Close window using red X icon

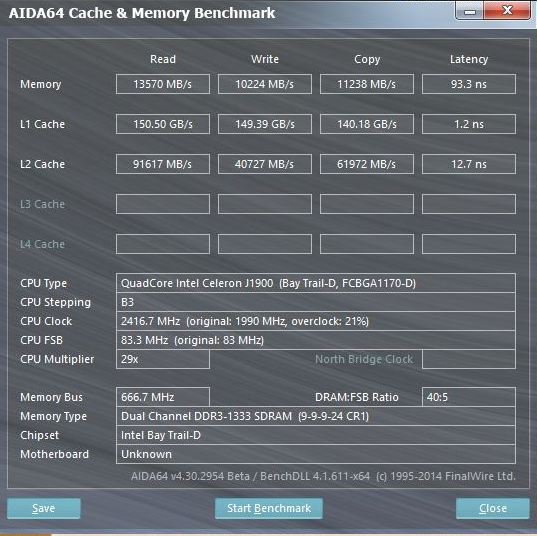[x=507, y=11]
